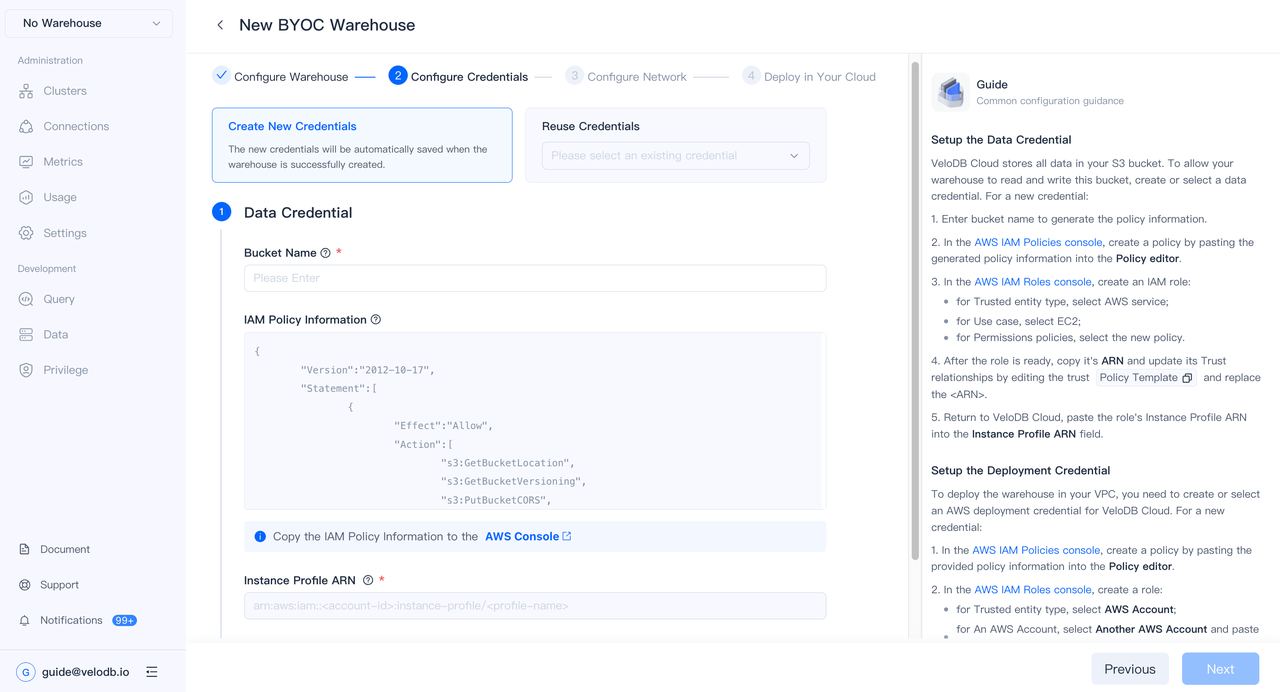Go to the Configure Warehouse step

click(x=290, y=77)
